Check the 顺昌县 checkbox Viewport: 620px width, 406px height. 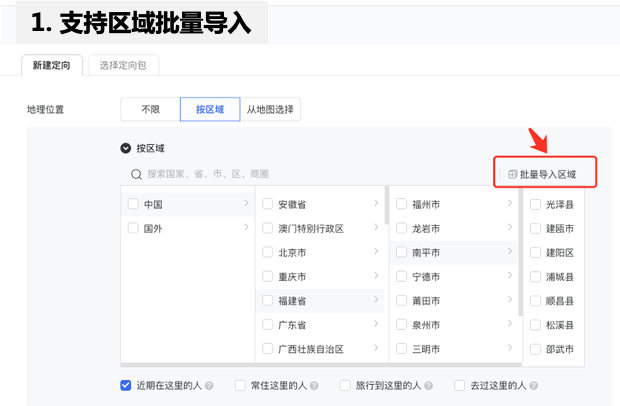(x=535, y=300)
